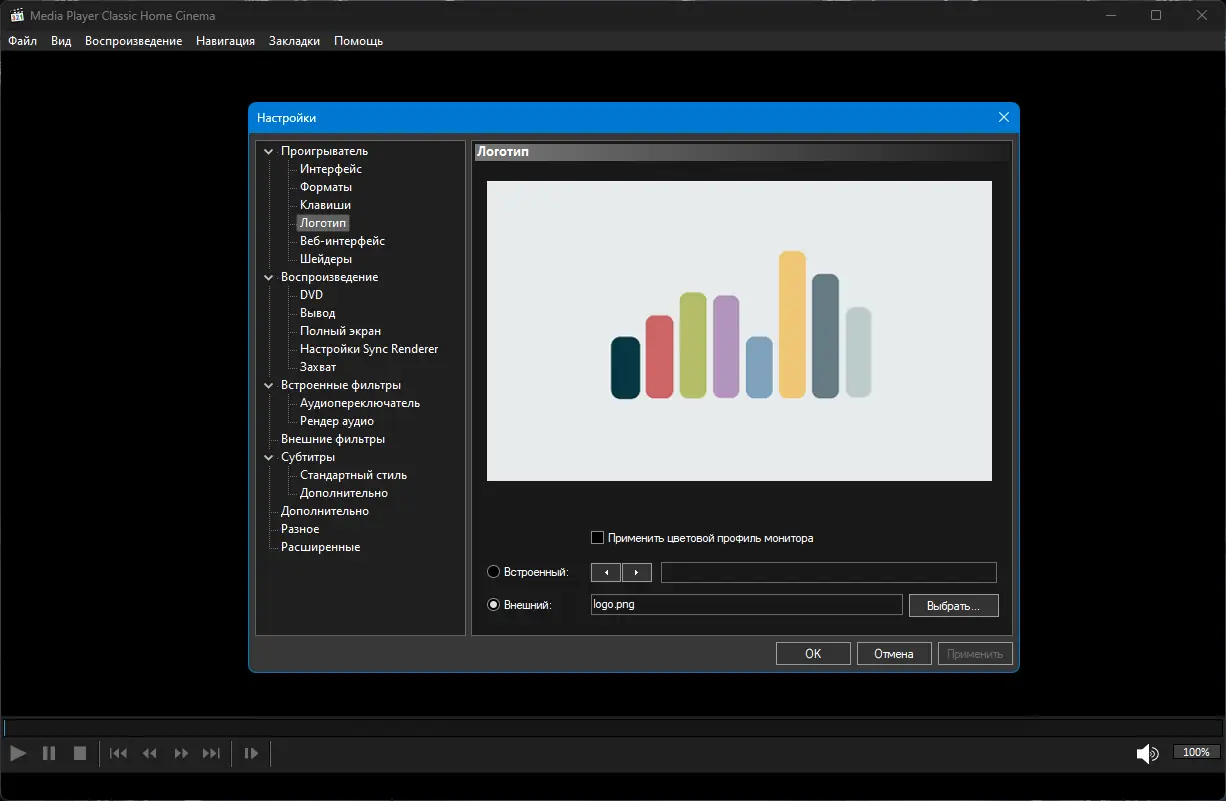The height and width of the screenshot is (801, 1226).
Task: Open the Файл menu
Action: 22,41
